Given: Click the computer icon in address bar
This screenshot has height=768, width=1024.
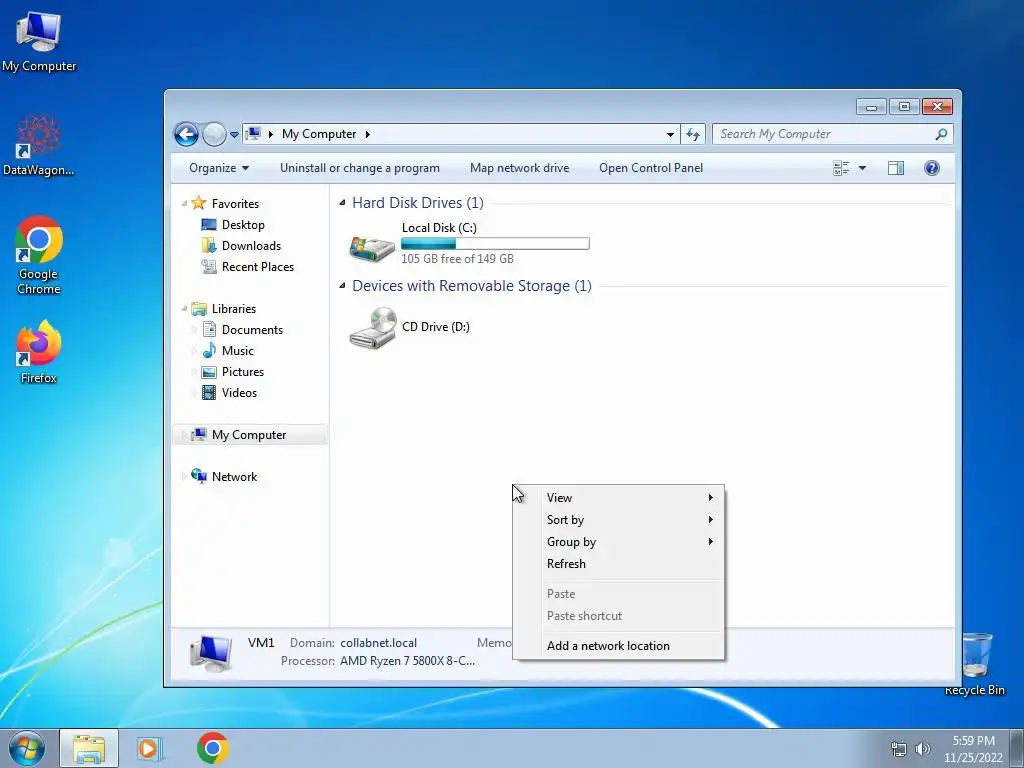Looking at the screenshot, I should pos(253,134).
